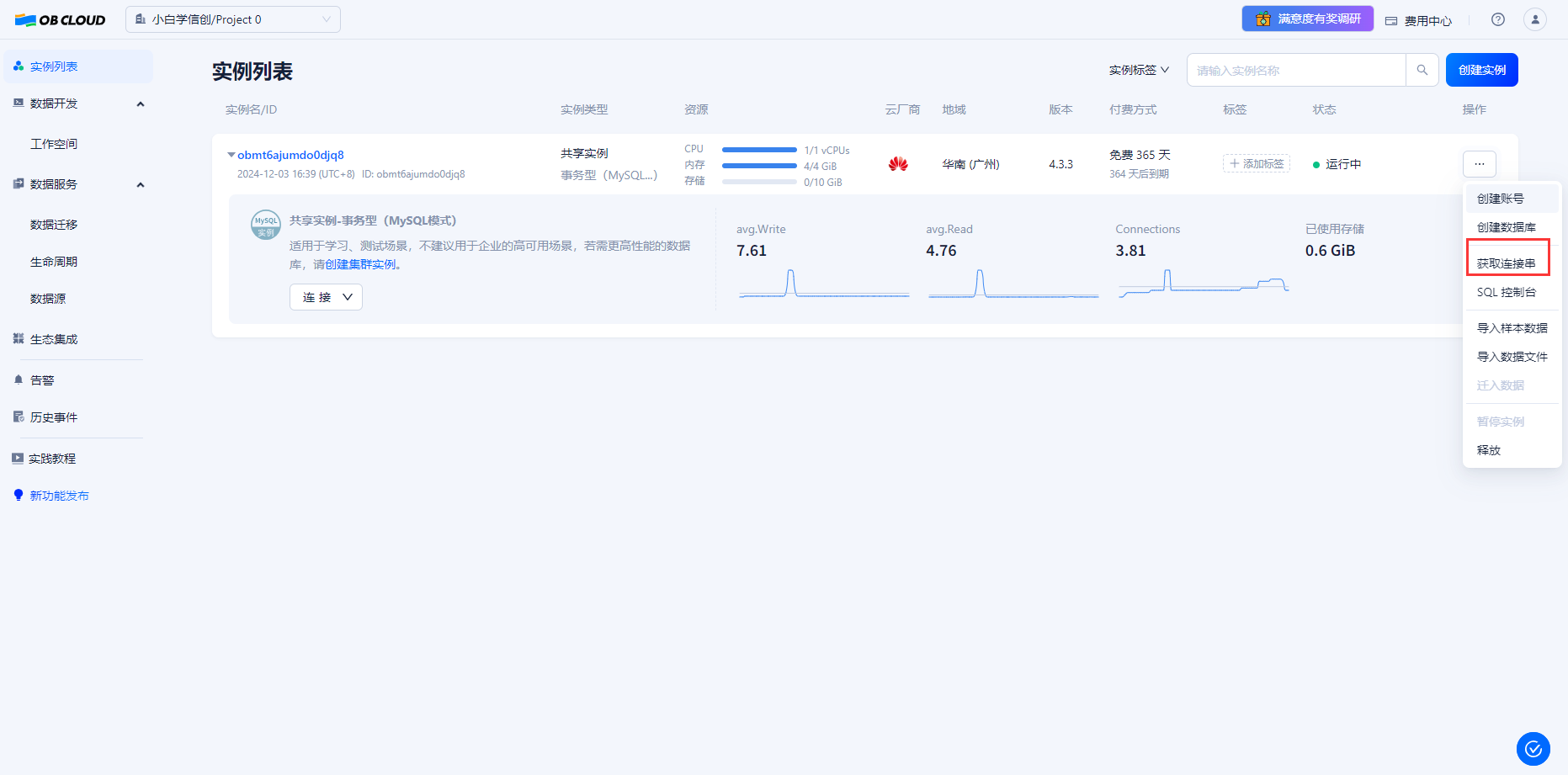Click the 添加标签 button
The width and height of the screenshot is (1568, 775).
[1257, 163]
